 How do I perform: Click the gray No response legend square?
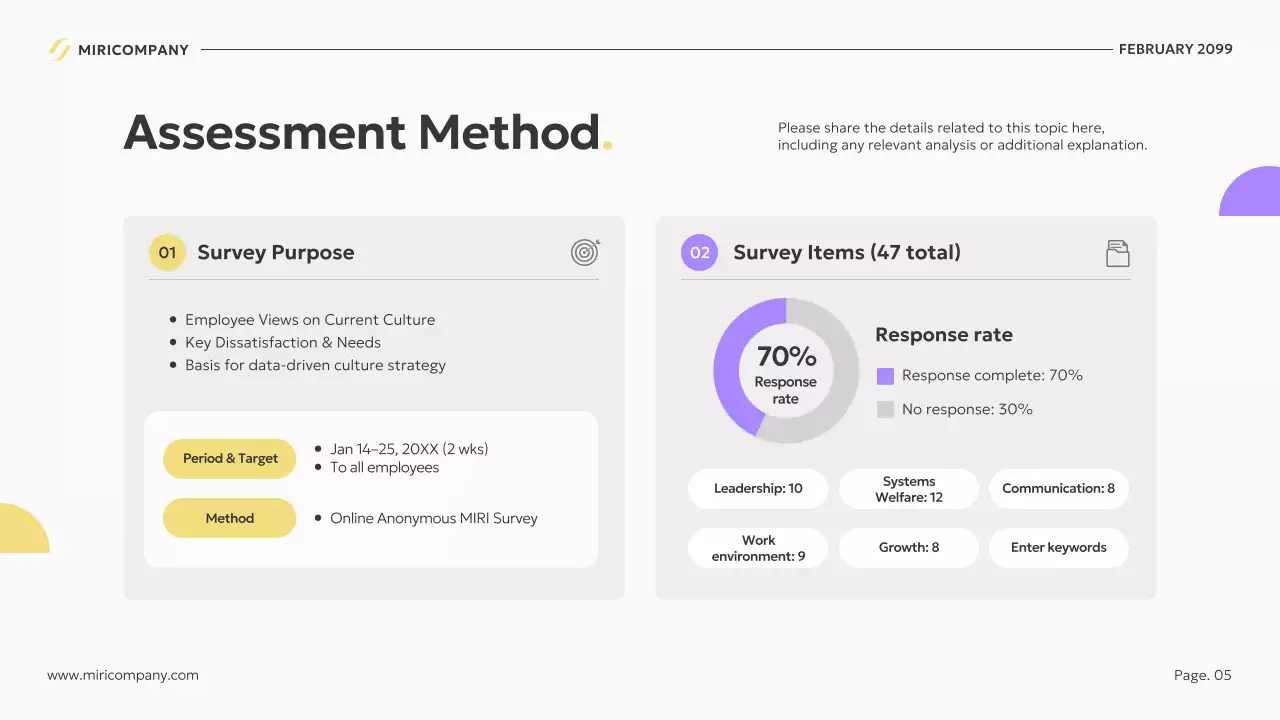point(885,409)
